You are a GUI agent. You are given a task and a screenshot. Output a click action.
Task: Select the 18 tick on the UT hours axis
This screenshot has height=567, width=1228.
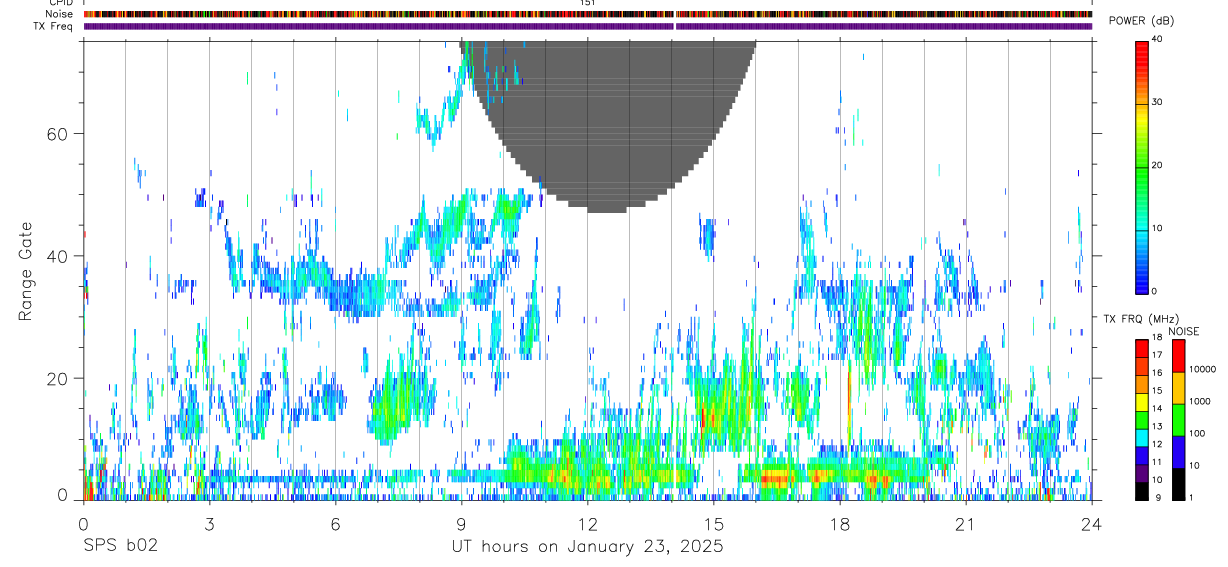(839, 524)
